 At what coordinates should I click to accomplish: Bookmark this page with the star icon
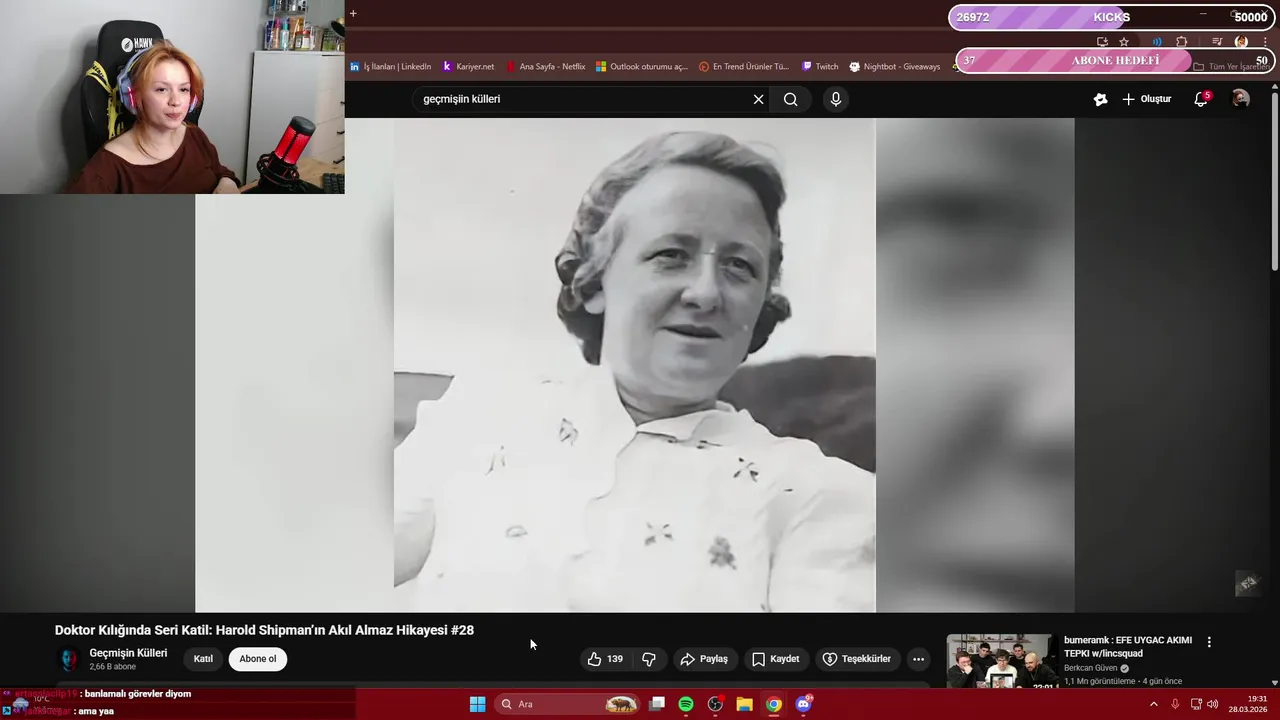click(1124, 42)
